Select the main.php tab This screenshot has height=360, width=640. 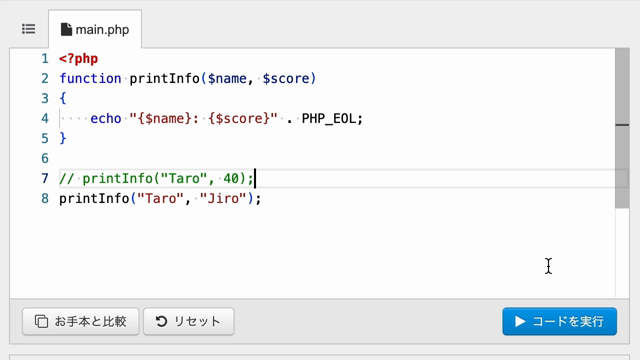(95, 29)
